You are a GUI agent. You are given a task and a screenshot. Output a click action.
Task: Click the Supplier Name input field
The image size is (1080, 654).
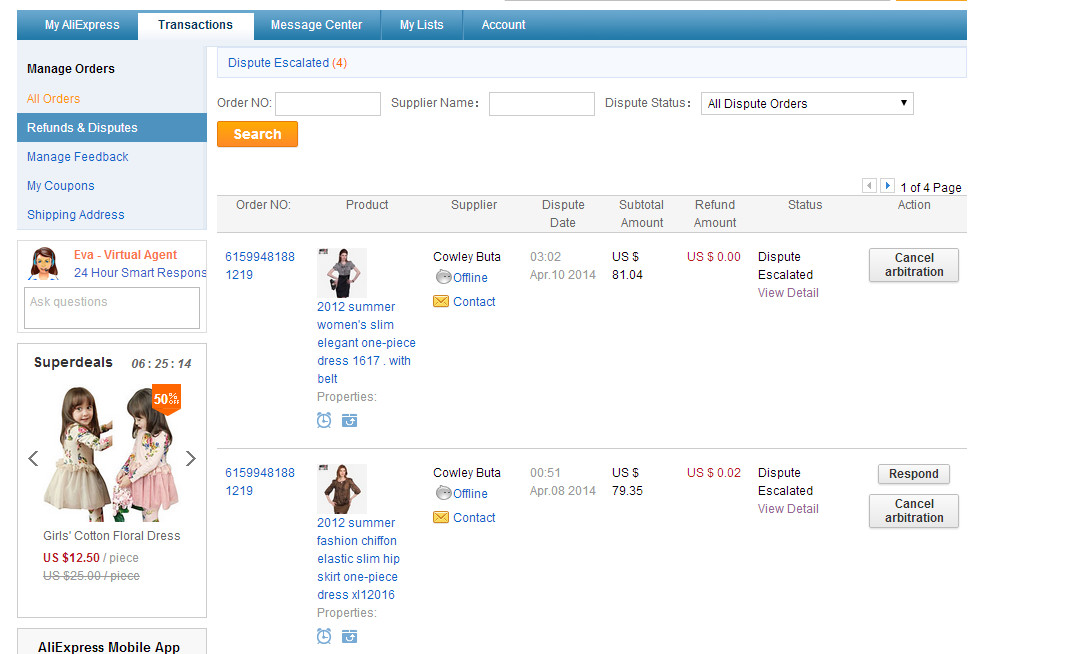tap(541, 104)
